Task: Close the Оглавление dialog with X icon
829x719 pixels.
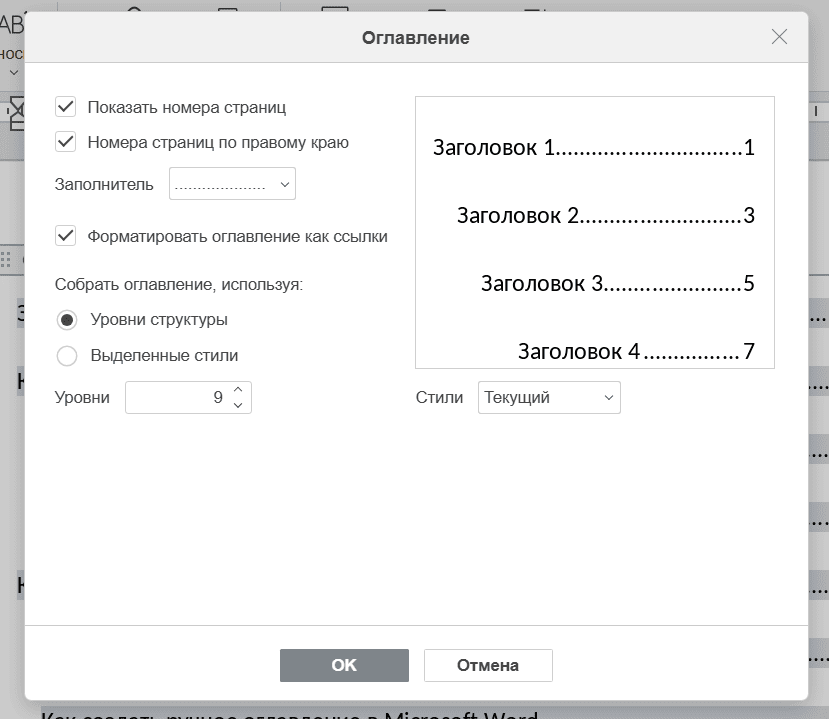Action: tap(779, 37)
